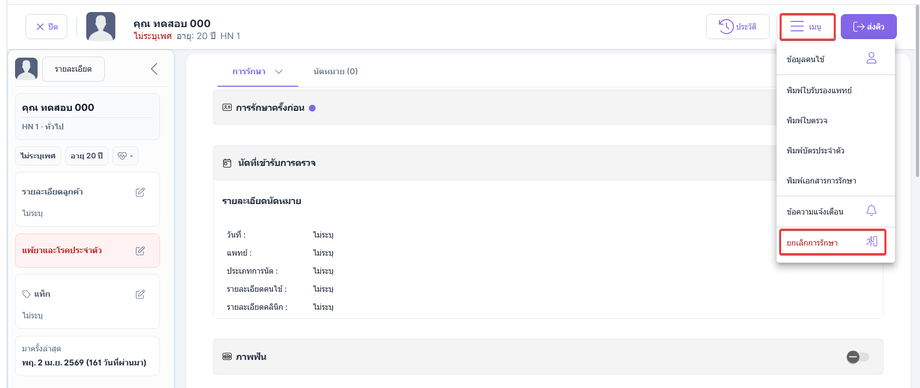Viewport: 920px width, 388px height.
Task: Open the ประวัติ history button
Action: pyautogui.click(x=737, y=26)
